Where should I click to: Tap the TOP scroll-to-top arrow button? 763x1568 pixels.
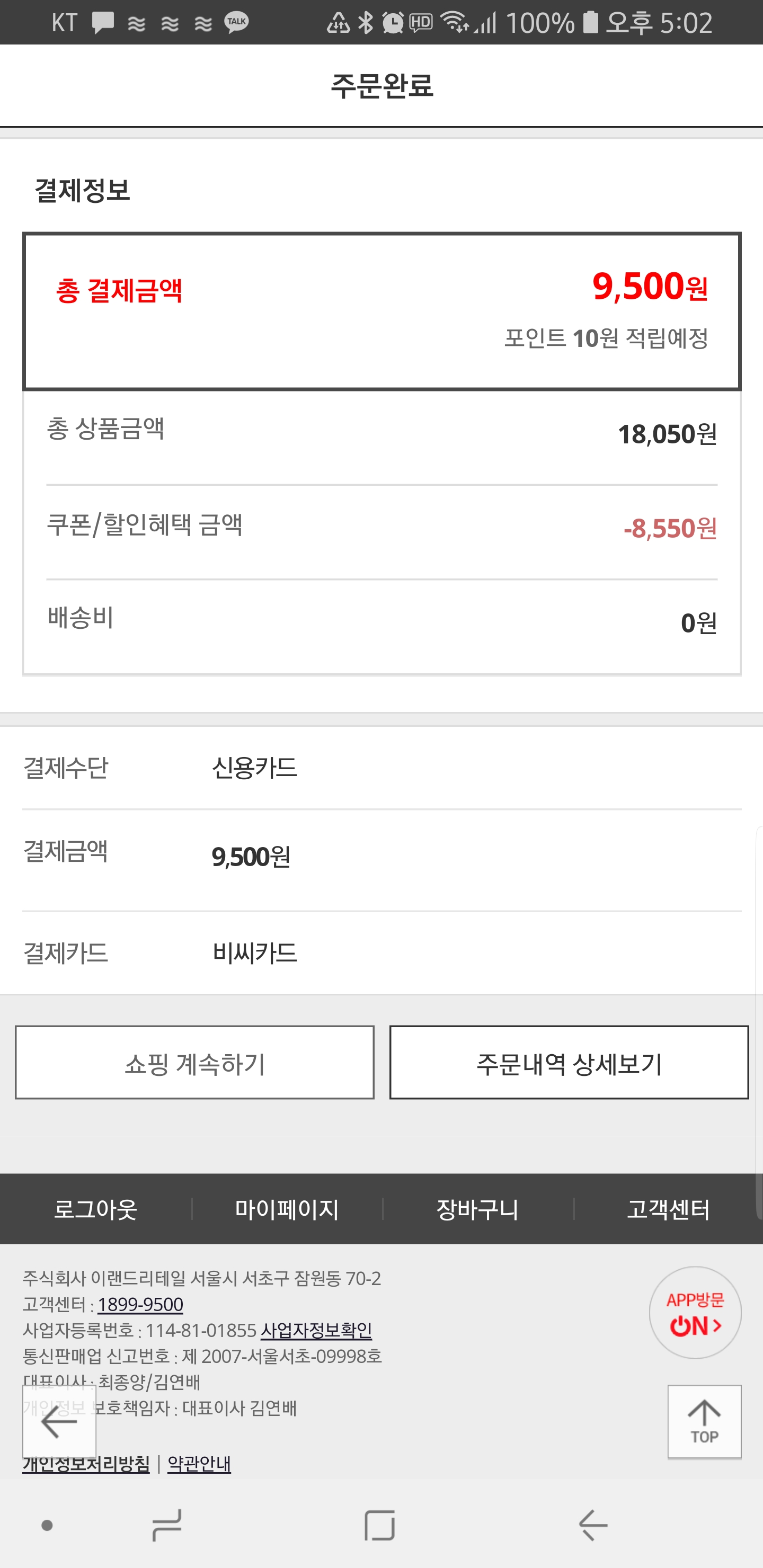[704, 1421]
